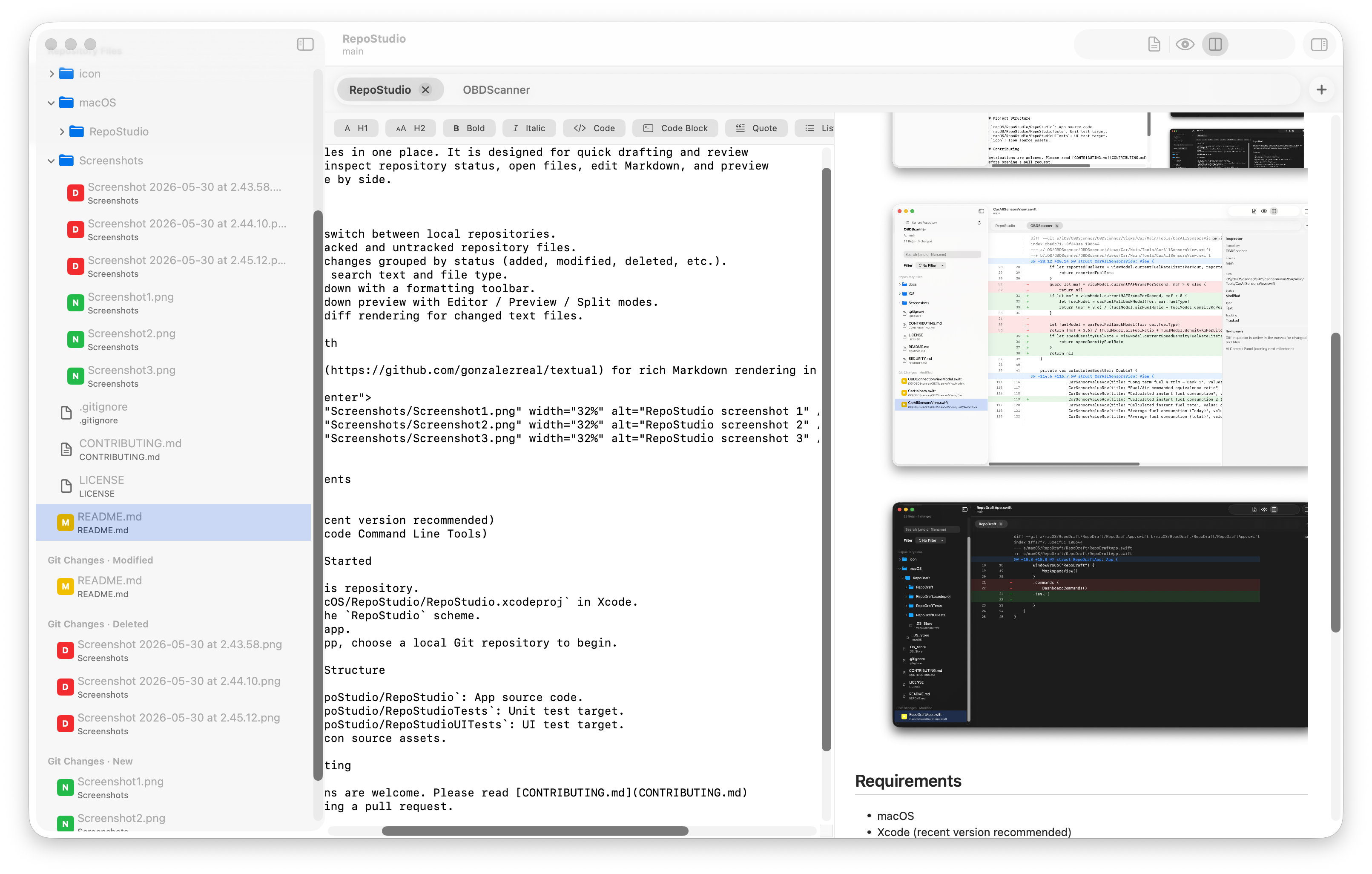Click the preview pane vertical scrollbar
This screenshot has width=1372, height=874.
1335,482
